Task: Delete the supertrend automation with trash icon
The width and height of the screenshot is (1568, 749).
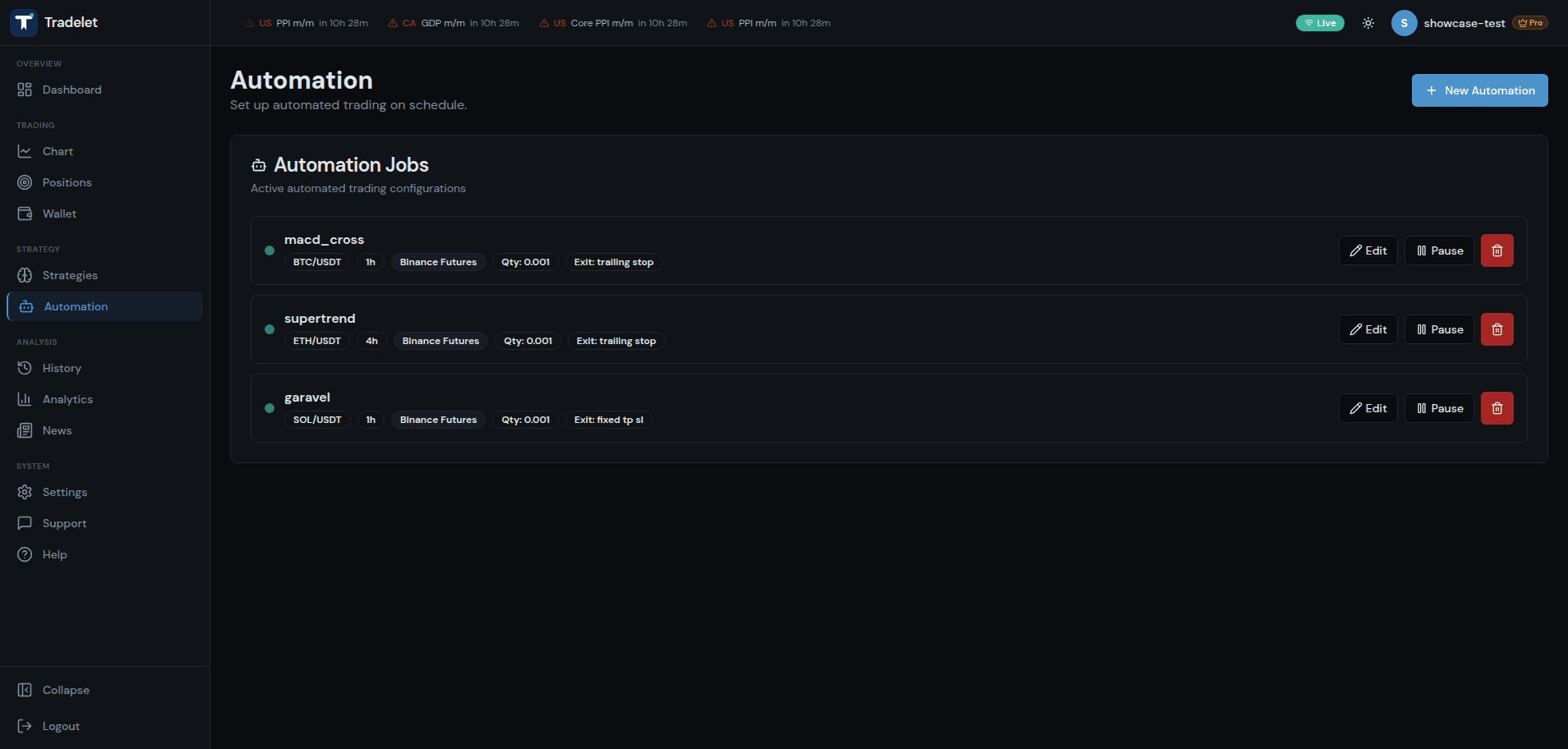Action: 1497,329
